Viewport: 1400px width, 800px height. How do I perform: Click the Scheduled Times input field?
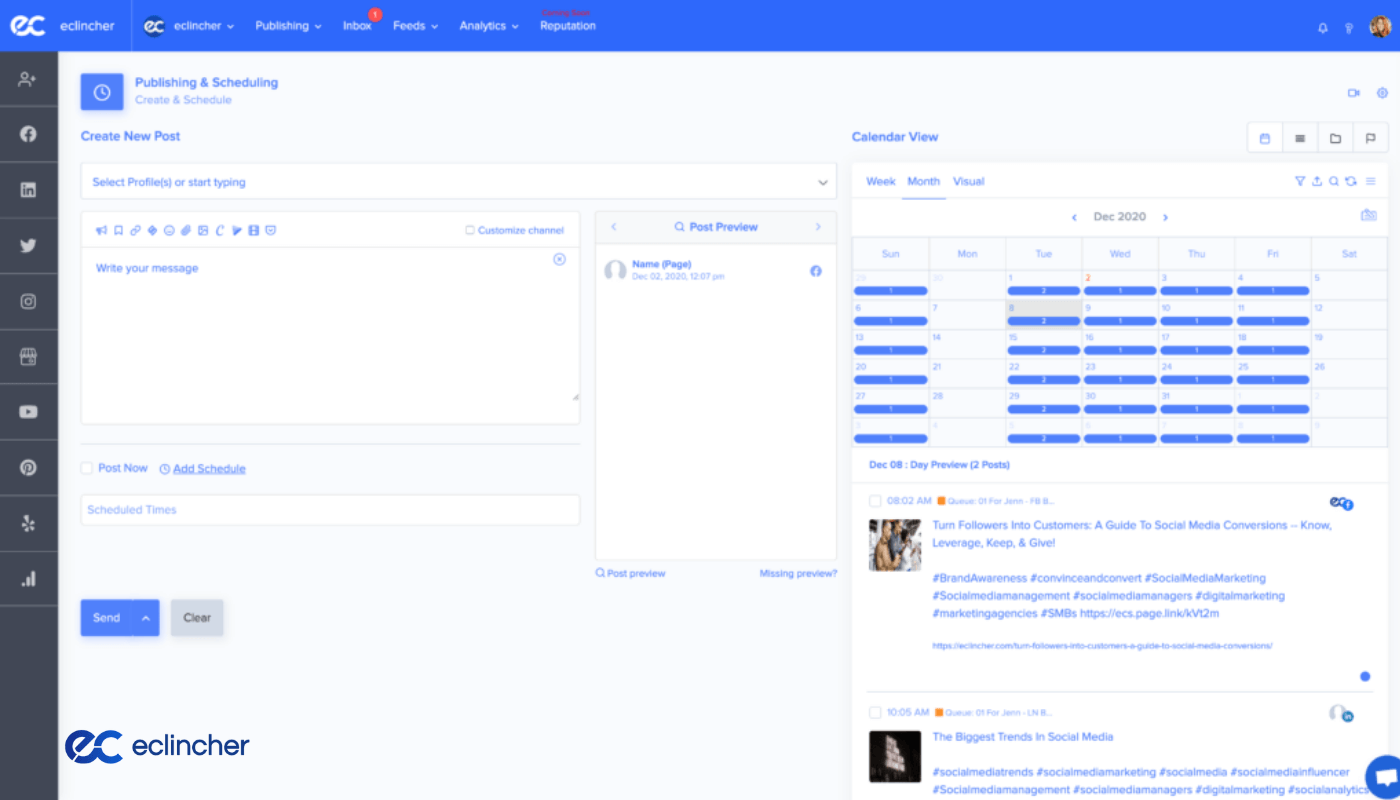pyautogui.click(x=330, y=510)
